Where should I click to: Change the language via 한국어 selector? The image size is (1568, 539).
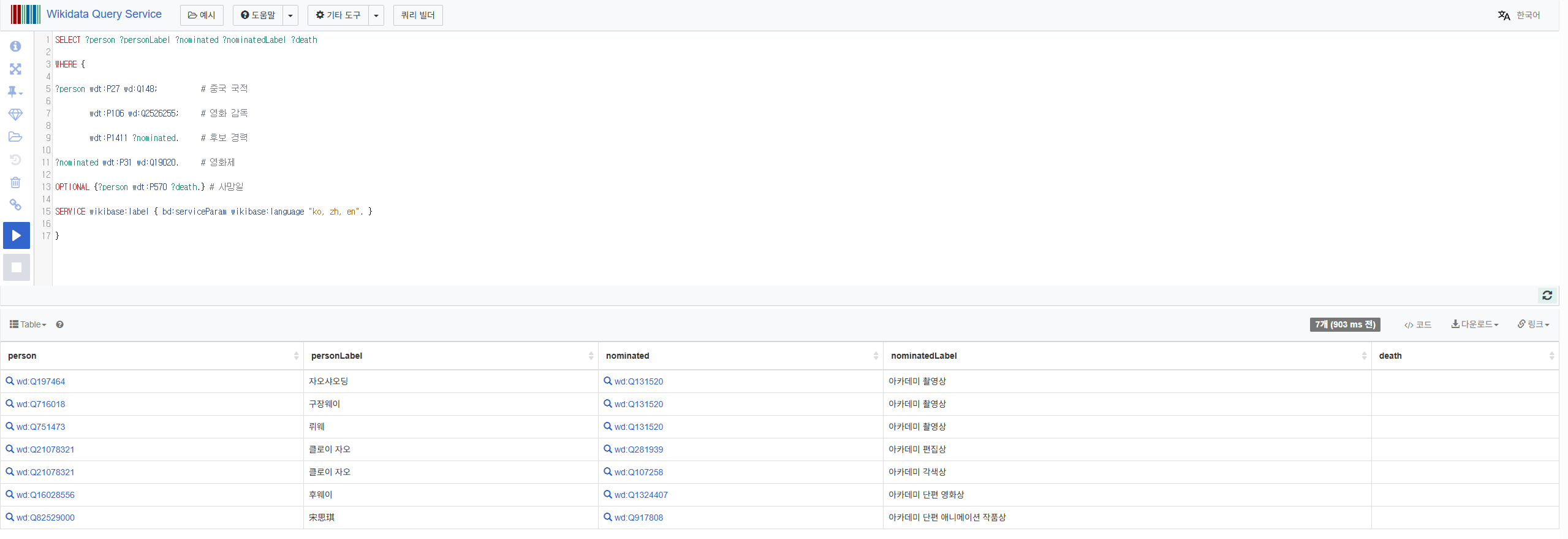[x=1520, y=15]
